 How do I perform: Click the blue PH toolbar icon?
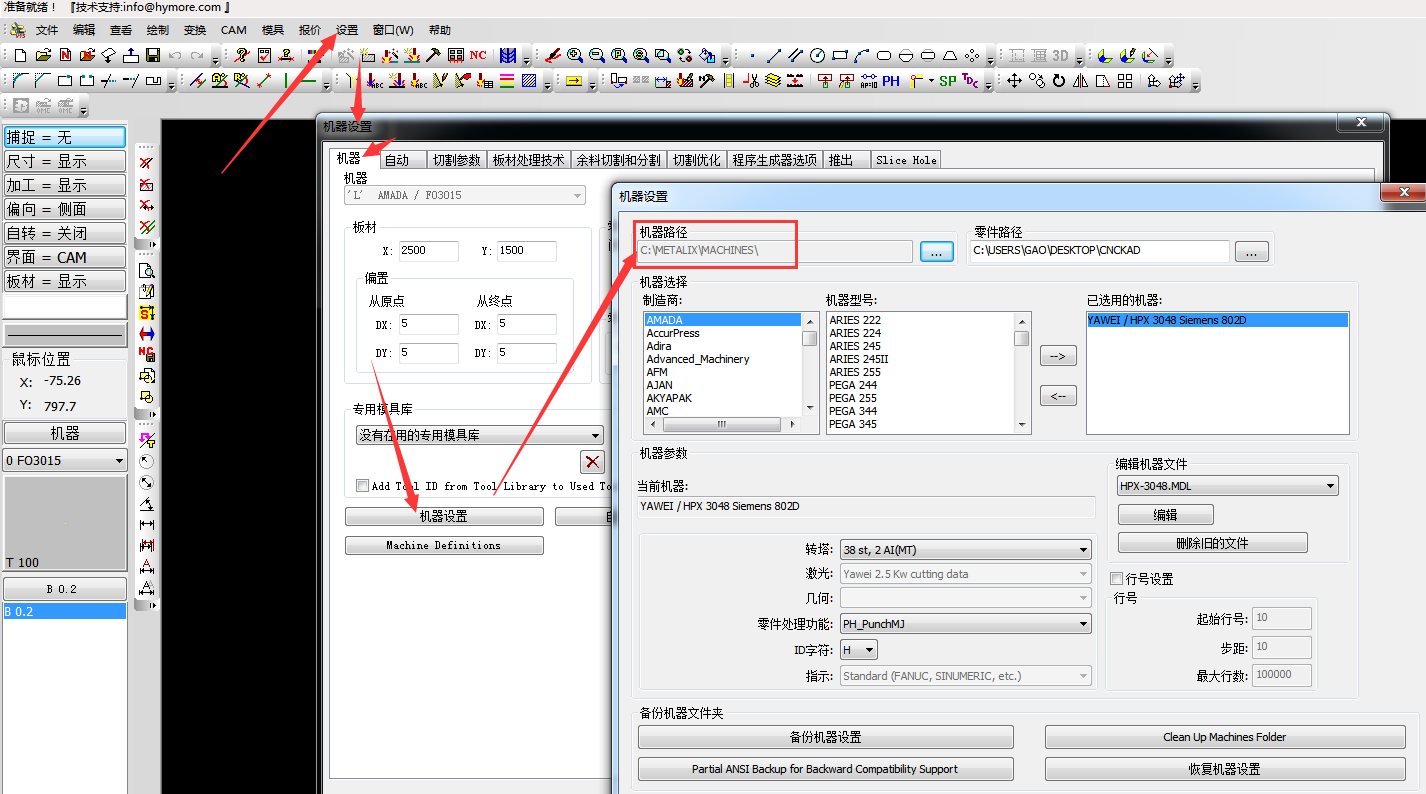click(x=890, y=81)
